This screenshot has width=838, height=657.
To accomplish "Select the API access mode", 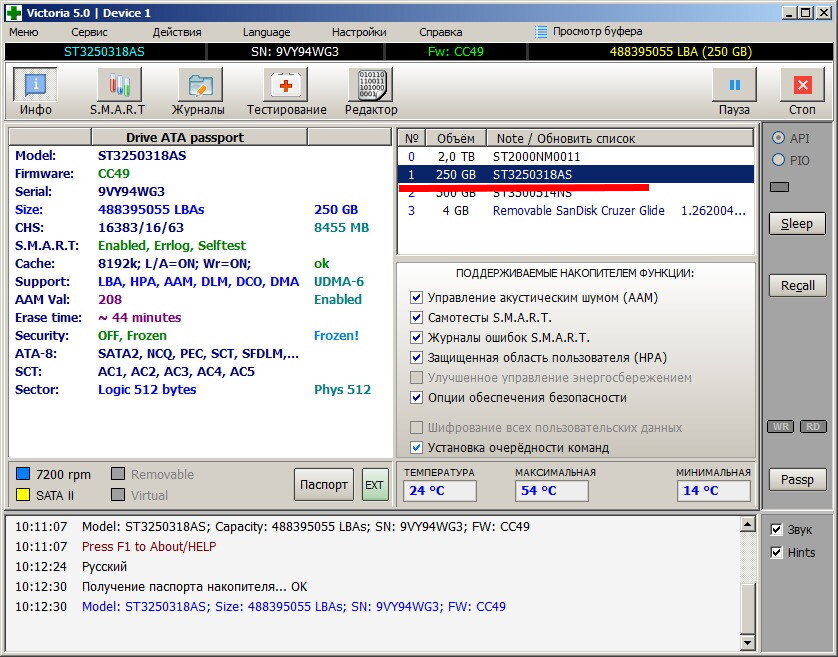I will pos(778,138).
